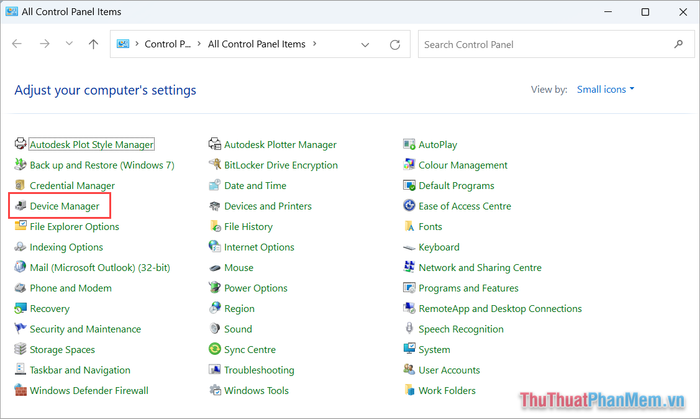Image resolution: width=700 pixels, height=419 pixels.
Task: Open the recent locations dropdown arrow
Action: tap(69, 44)
